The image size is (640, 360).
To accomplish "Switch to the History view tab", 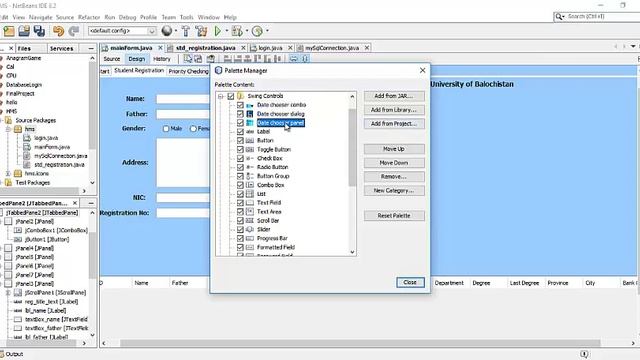I will (x=162, y=59).
